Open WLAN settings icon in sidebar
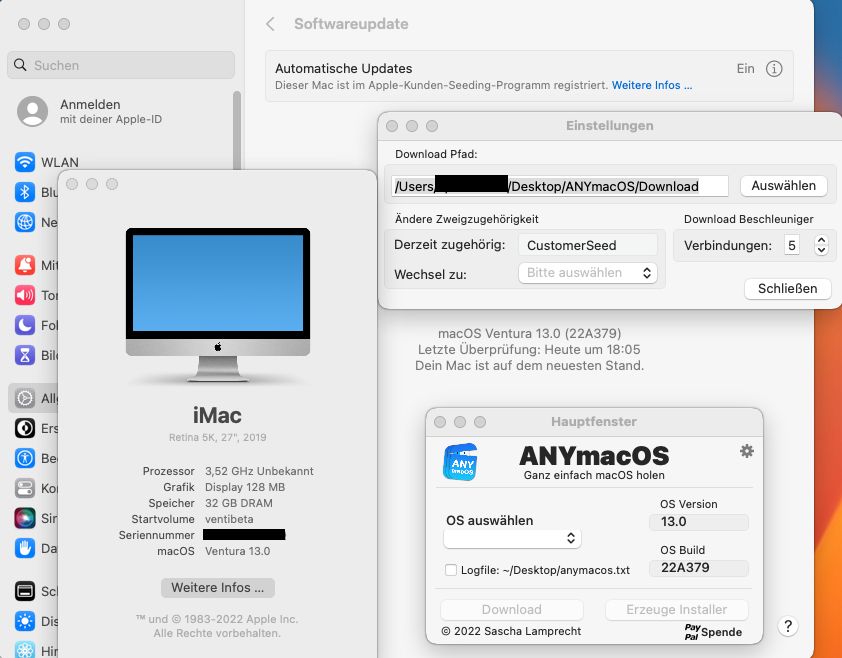 click(25, 162)
